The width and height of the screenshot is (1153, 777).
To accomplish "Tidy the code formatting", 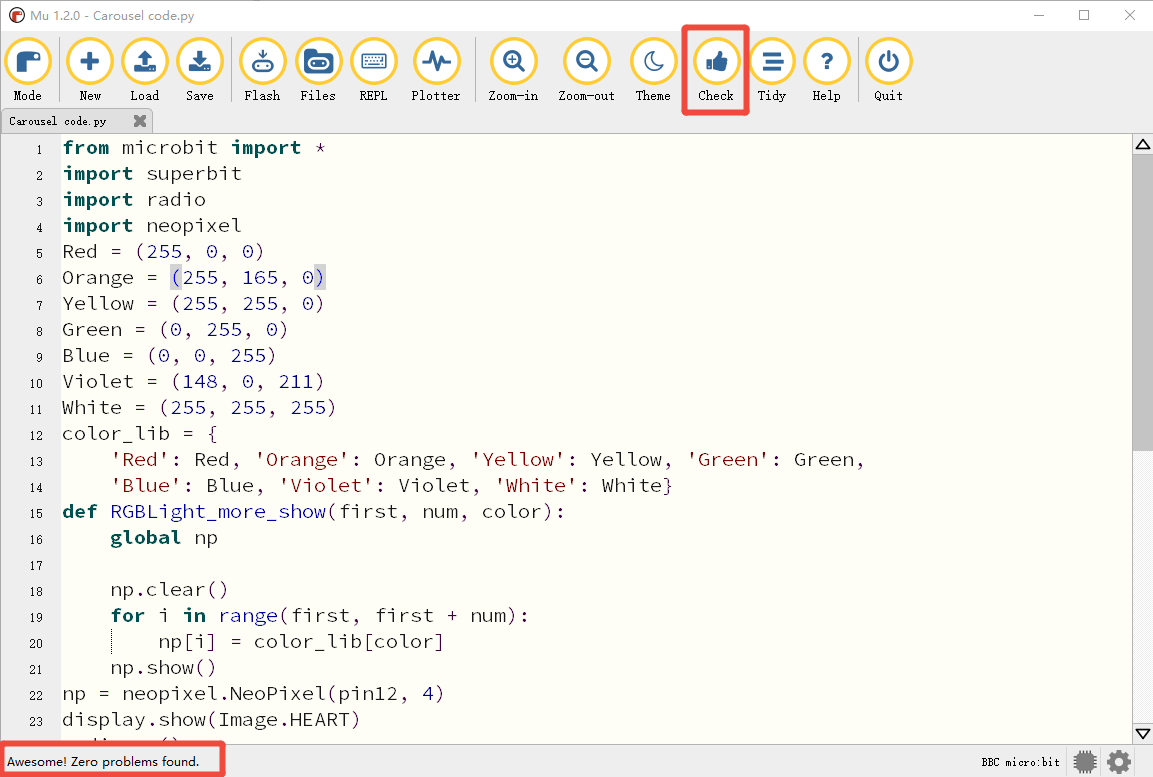I will [772, 71].
